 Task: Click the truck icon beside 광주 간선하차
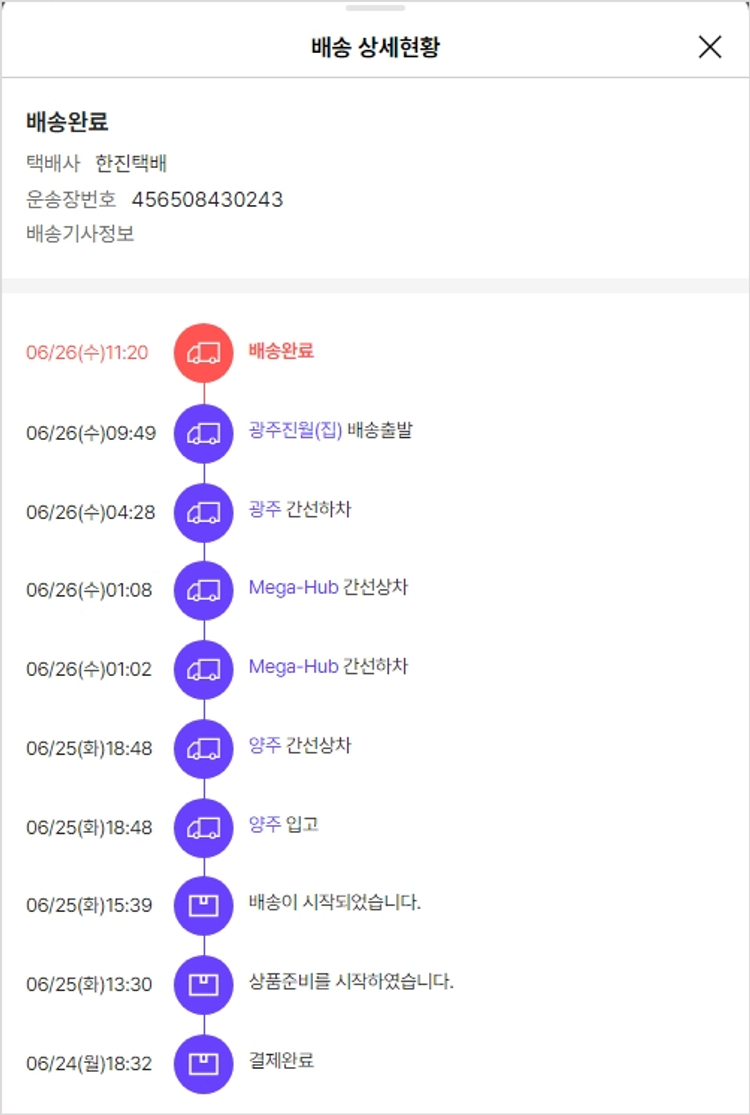pyautogui.click(x=204, y=511)
